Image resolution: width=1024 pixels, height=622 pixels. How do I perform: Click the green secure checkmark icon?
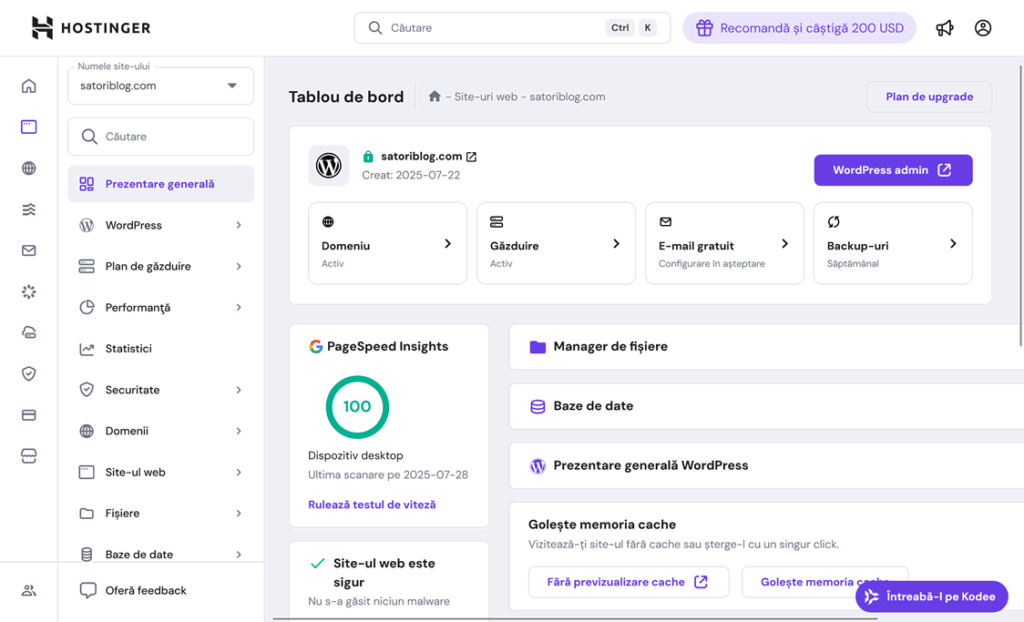point(317,563)
